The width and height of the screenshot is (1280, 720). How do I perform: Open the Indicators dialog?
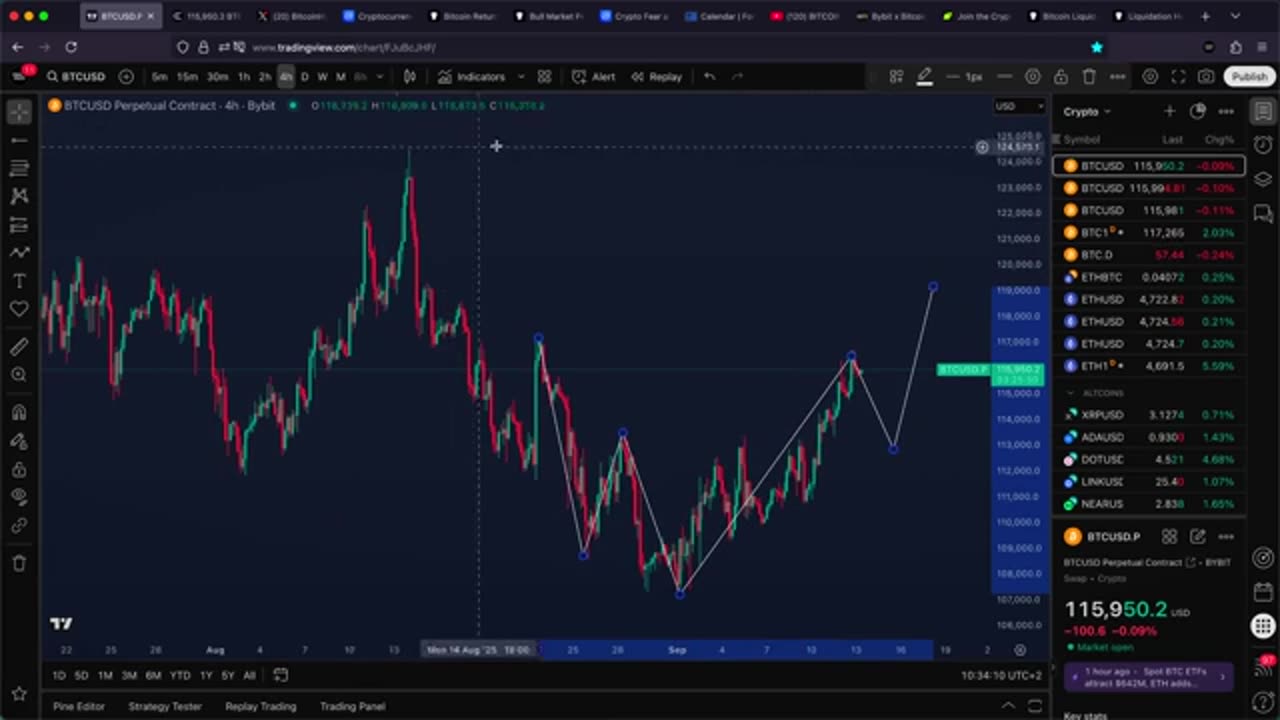pyautogui.click(x=472, y=77)
